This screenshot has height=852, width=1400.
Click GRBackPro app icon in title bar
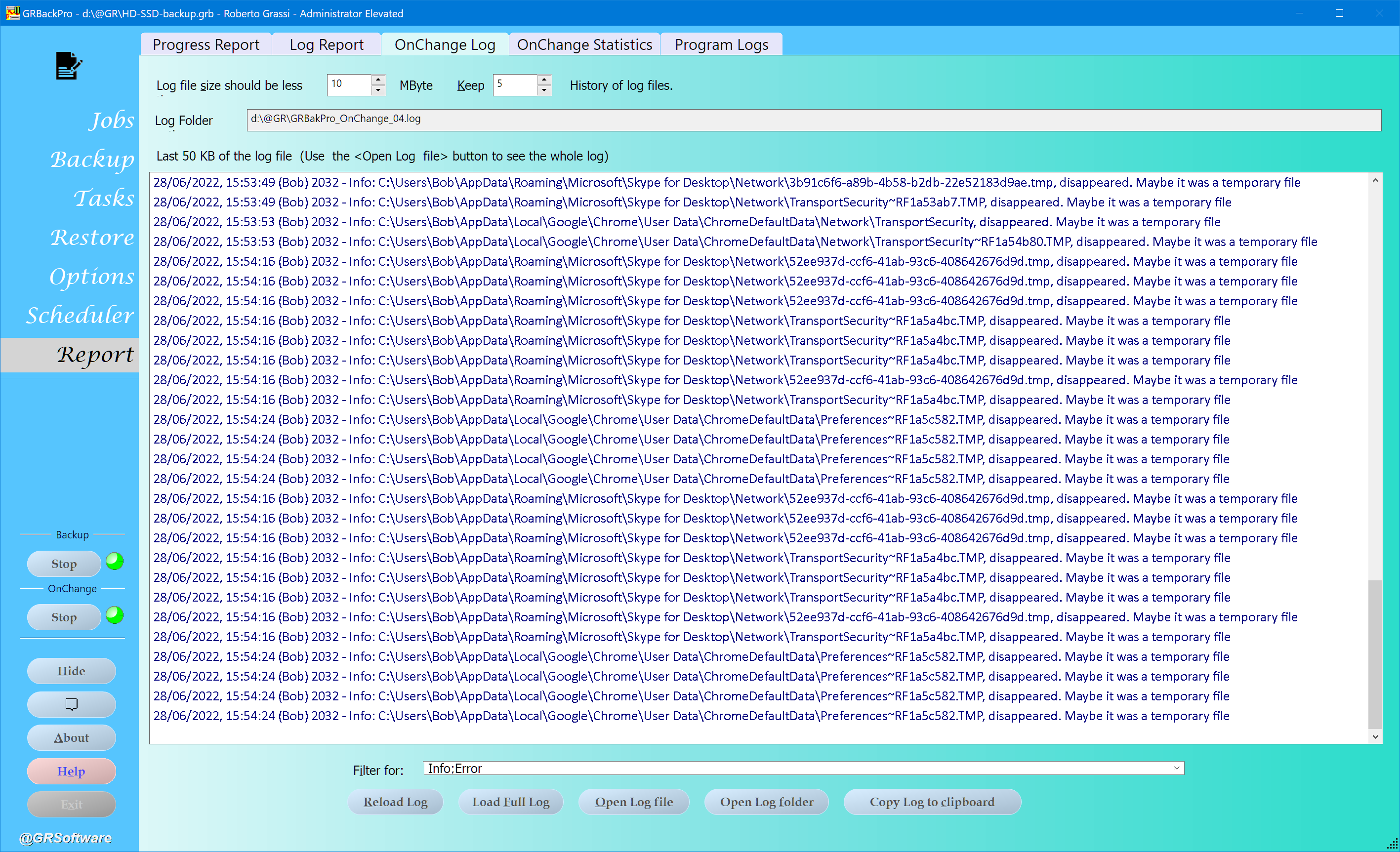tap(12, 12)
